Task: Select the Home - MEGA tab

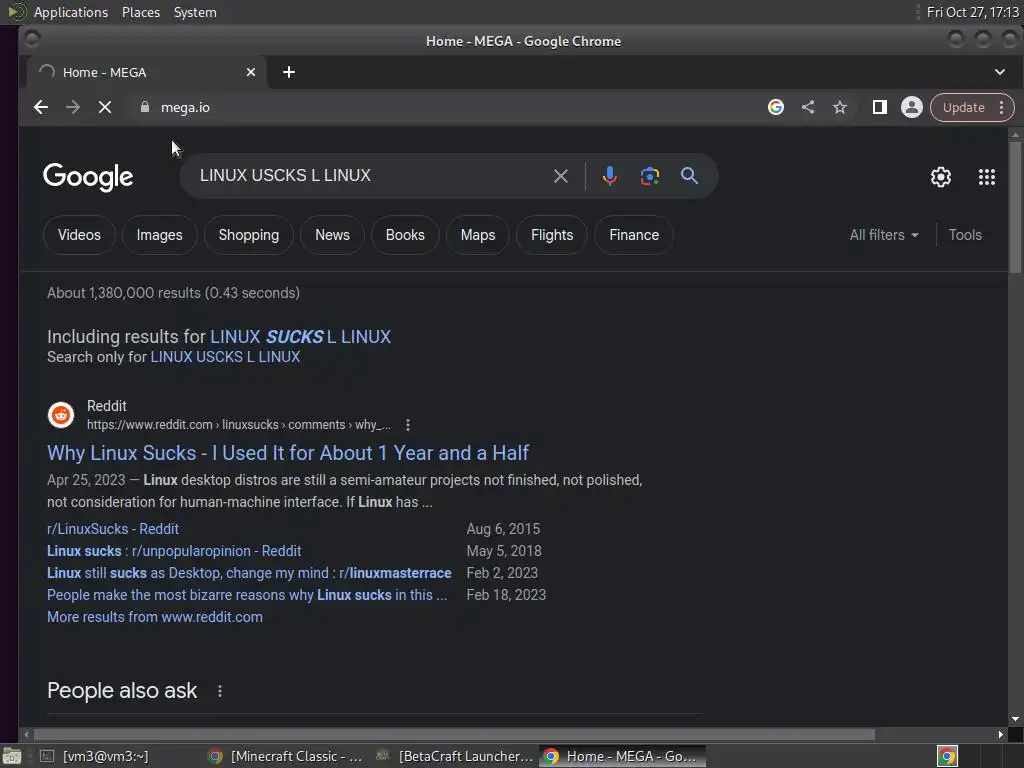Action: pyautogui.click(x=147, y=72)
